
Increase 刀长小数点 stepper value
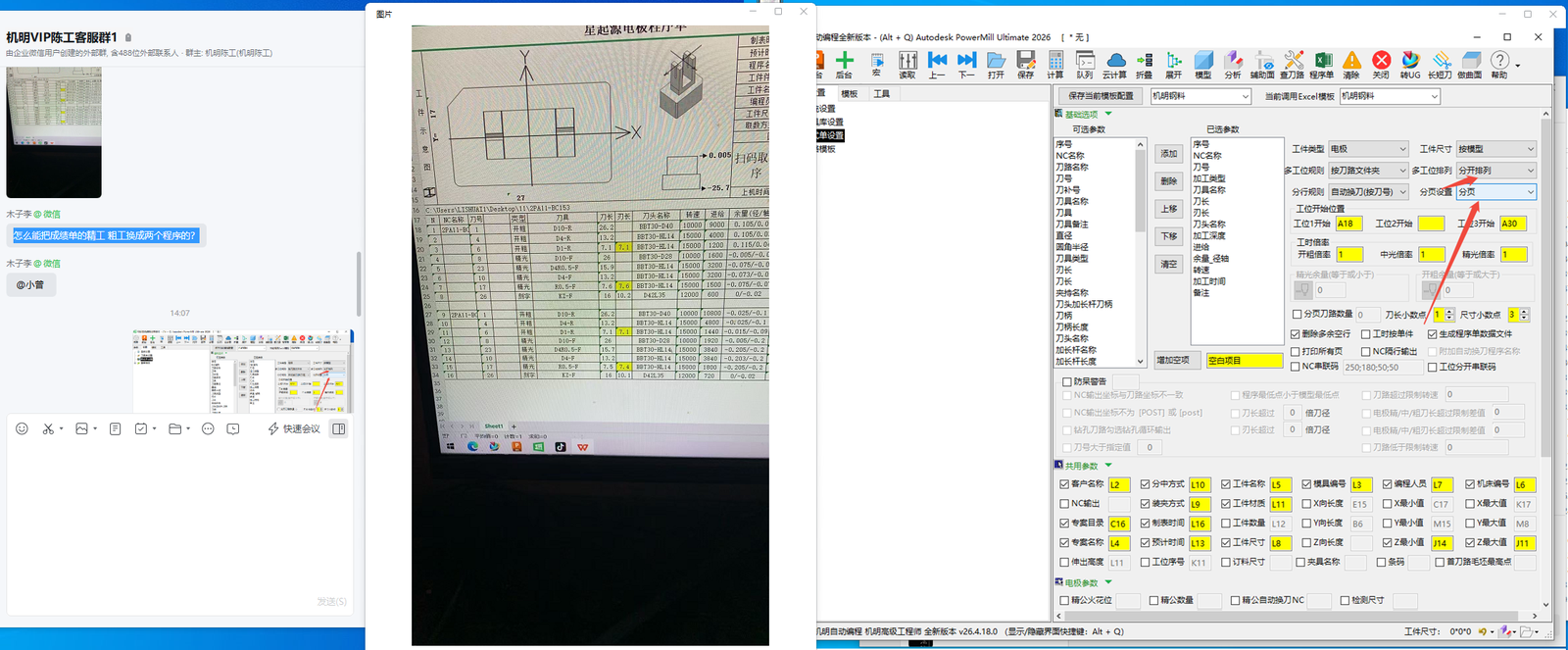tap(1449, 312)
